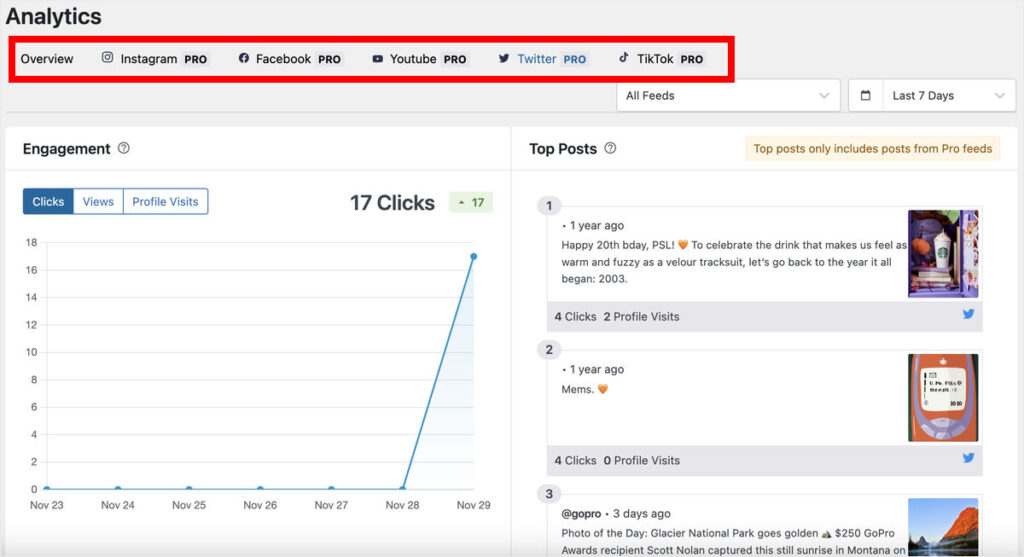This screenshot has width=1024, height=557.
Task: Open the Starbucks PSL post thumbnail
Action: 943,253
